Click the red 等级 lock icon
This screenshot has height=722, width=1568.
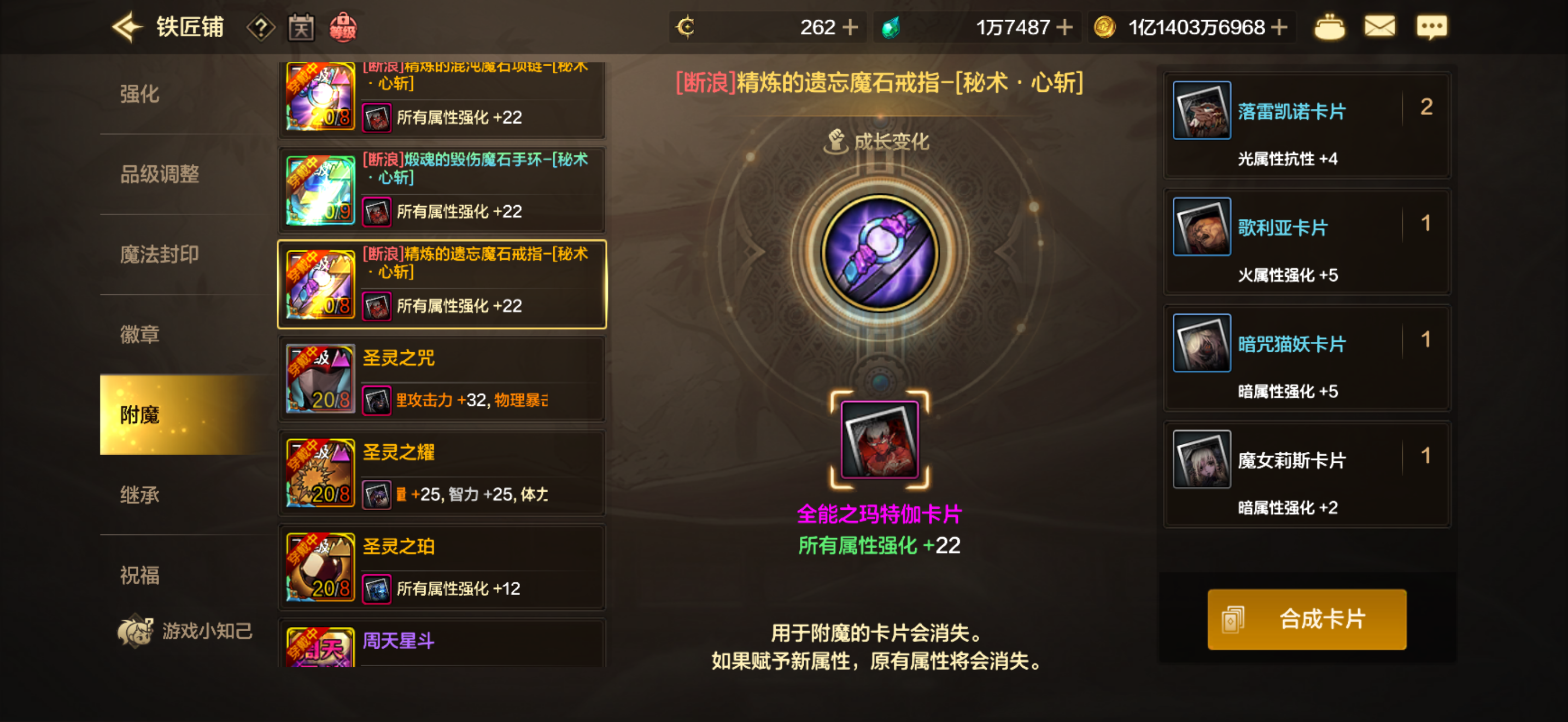pos(343,27)
